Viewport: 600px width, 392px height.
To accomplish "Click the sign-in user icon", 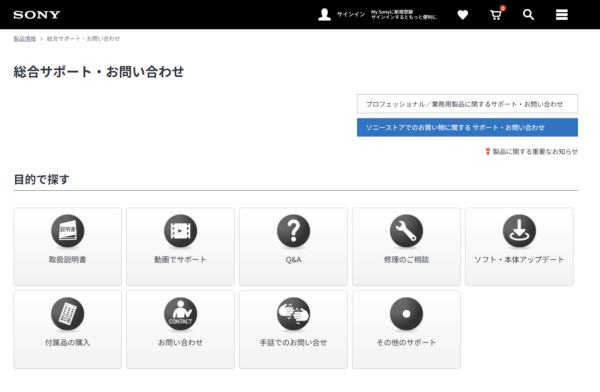I will 324,15.
